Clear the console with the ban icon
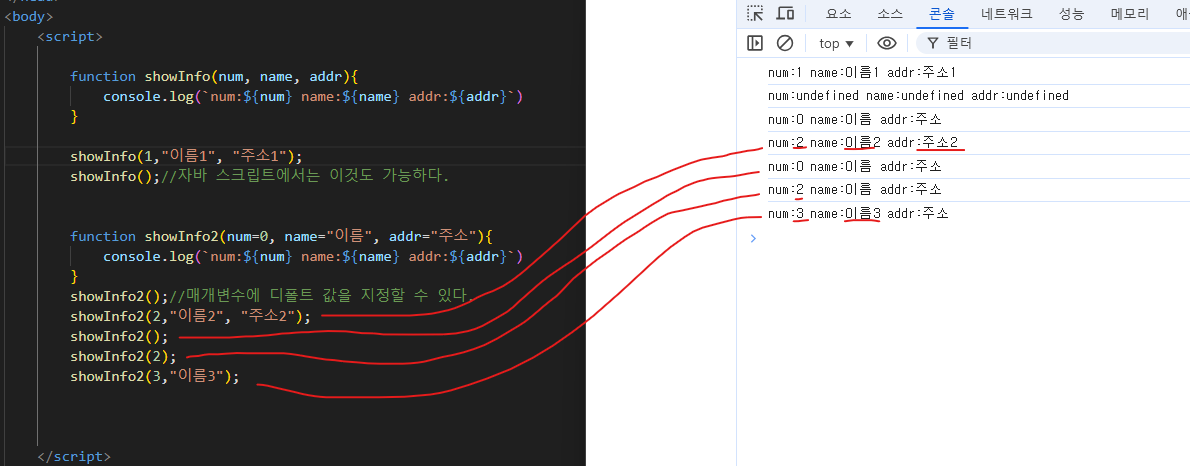The height and width of the screenshot is (466, 1190). [x=785, y=43]
